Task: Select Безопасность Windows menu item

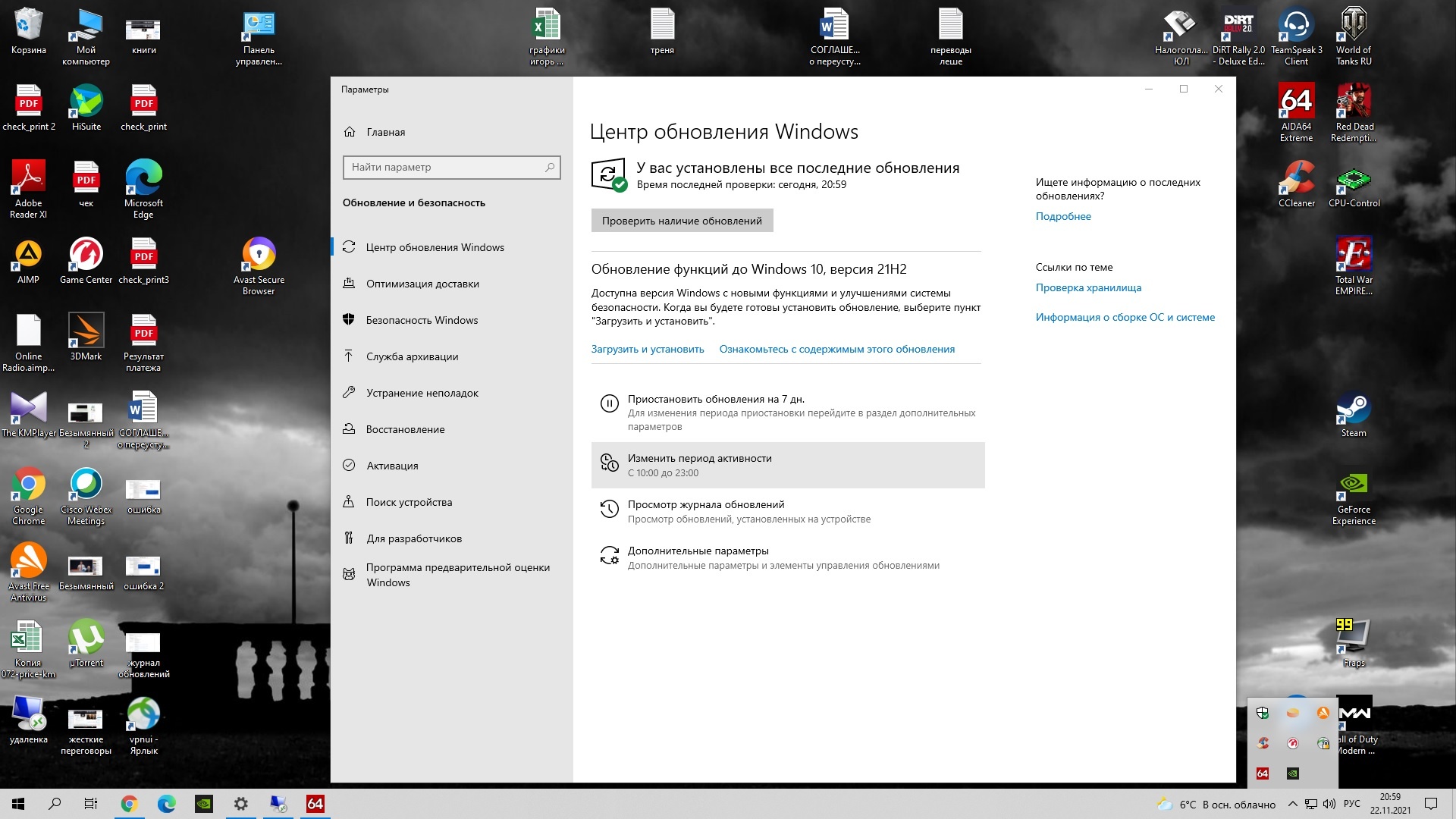Action: point(422,319)
